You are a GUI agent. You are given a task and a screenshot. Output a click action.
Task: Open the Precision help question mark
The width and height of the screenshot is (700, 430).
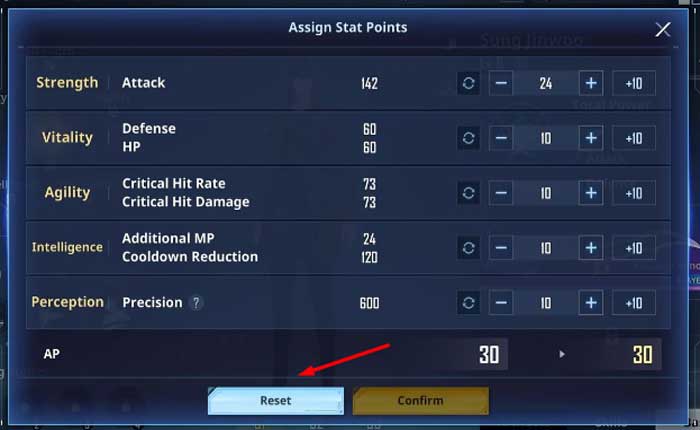pos(196,303)
